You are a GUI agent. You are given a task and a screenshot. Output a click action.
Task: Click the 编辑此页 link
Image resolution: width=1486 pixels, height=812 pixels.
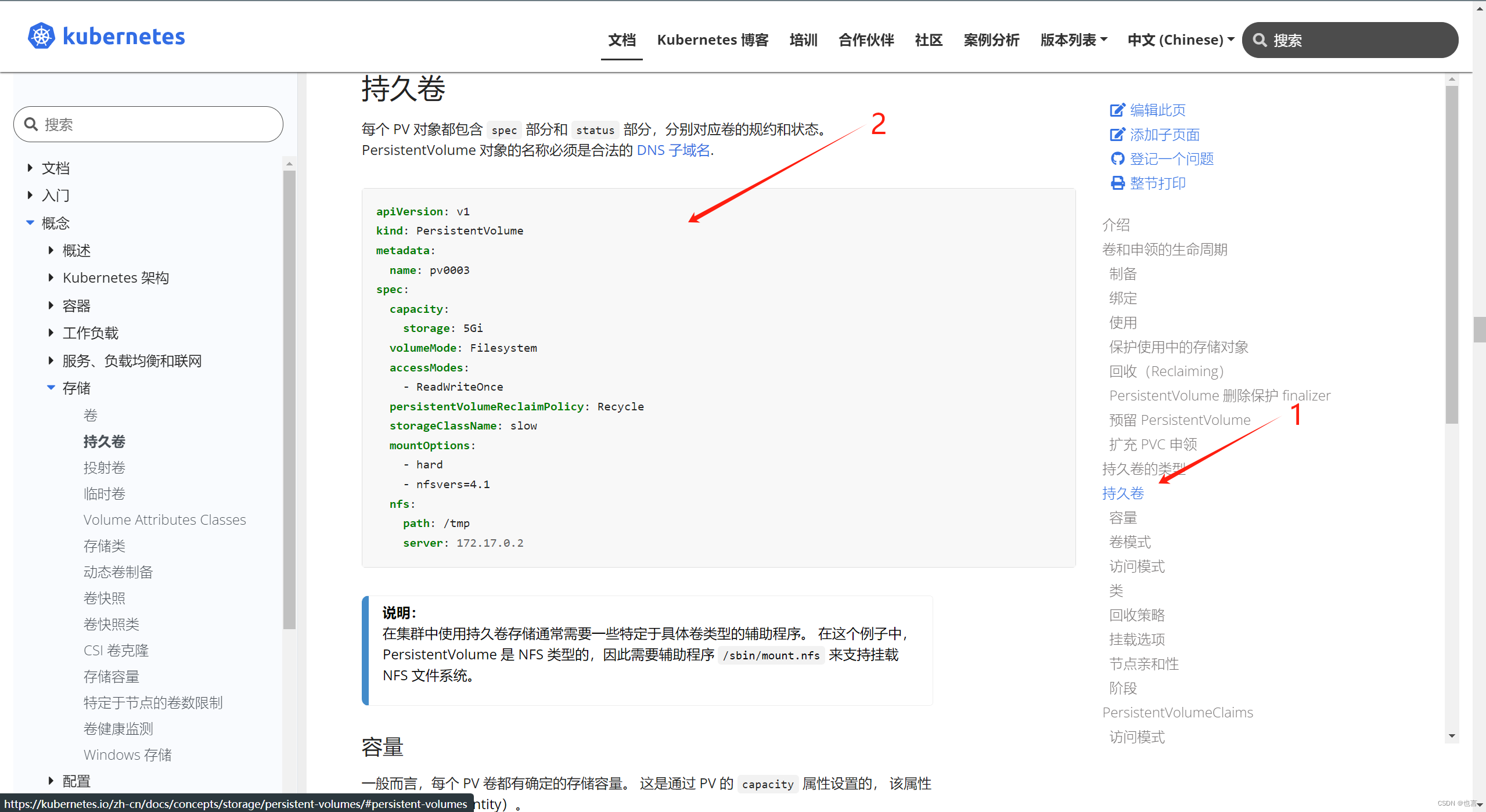coord(1157,110)
